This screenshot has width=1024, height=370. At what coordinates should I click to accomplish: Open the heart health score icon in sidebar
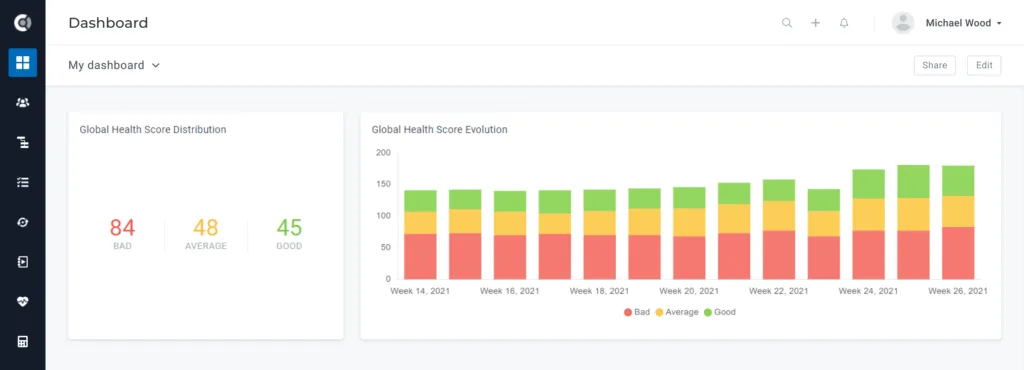pos(23,301)
